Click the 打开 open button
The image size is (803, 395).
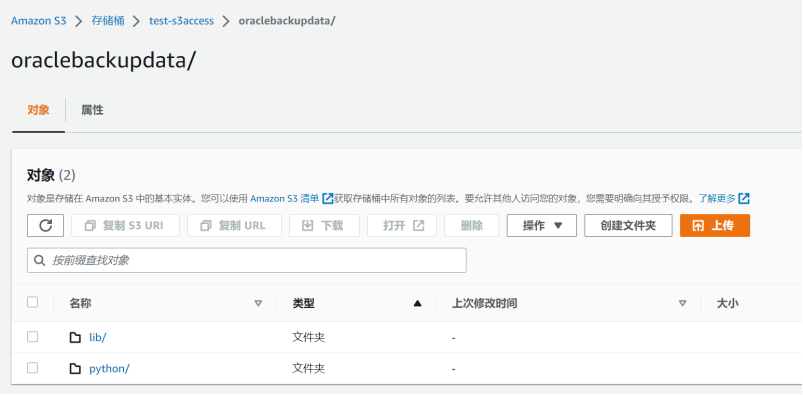click(402, 225)
